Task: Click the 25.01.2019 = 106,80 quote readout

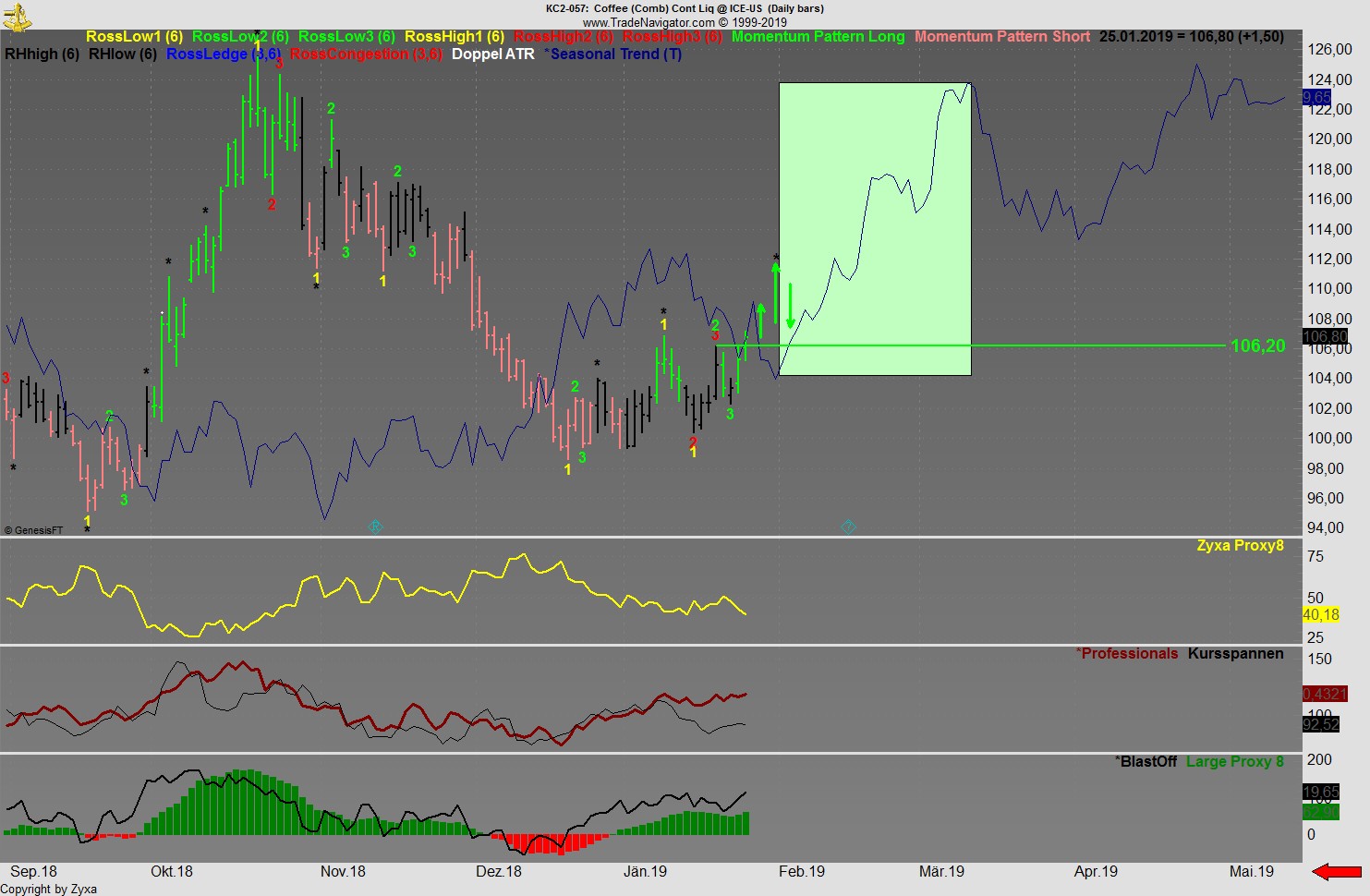Action: pyautogui.click(x=1191, y=37)
